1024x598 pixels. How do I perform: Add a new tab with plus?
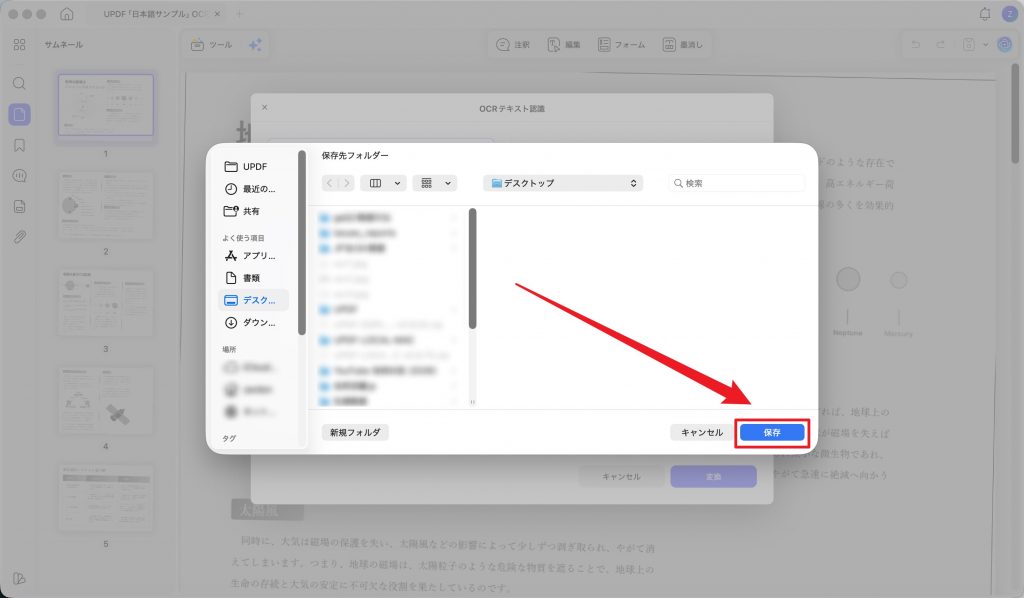point(239,14)
